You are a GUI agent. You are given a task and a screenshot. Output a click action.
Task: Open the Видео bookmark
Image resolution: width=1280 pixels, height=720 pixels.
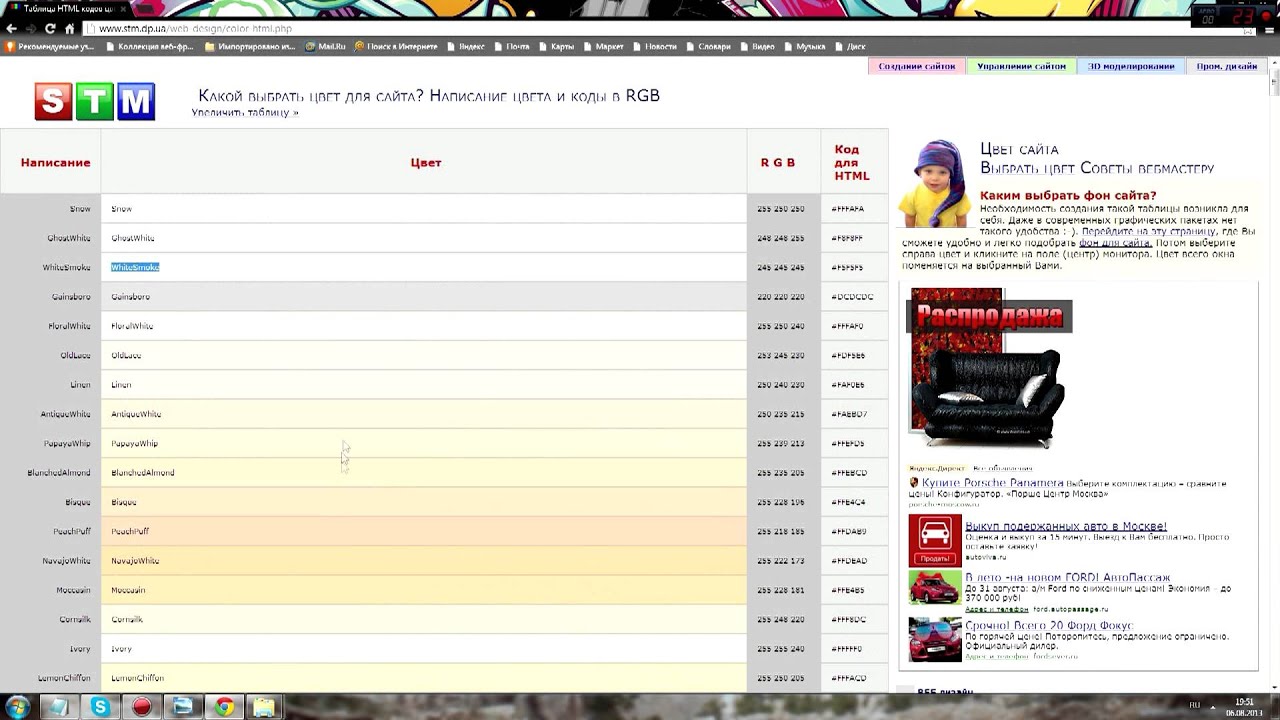click(757, 46)
